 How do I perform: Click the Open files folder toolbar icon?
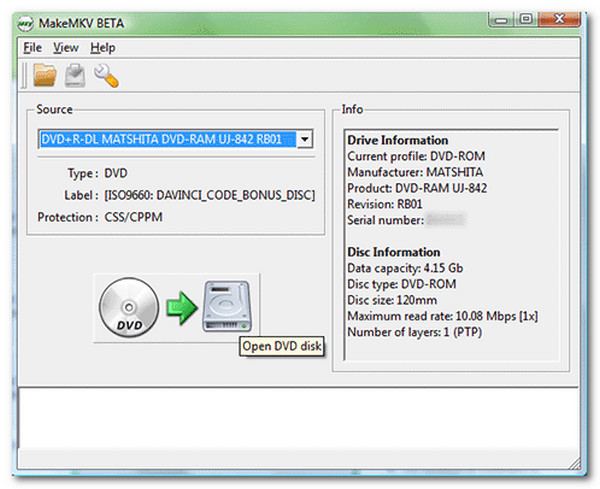tap(45, 75)
